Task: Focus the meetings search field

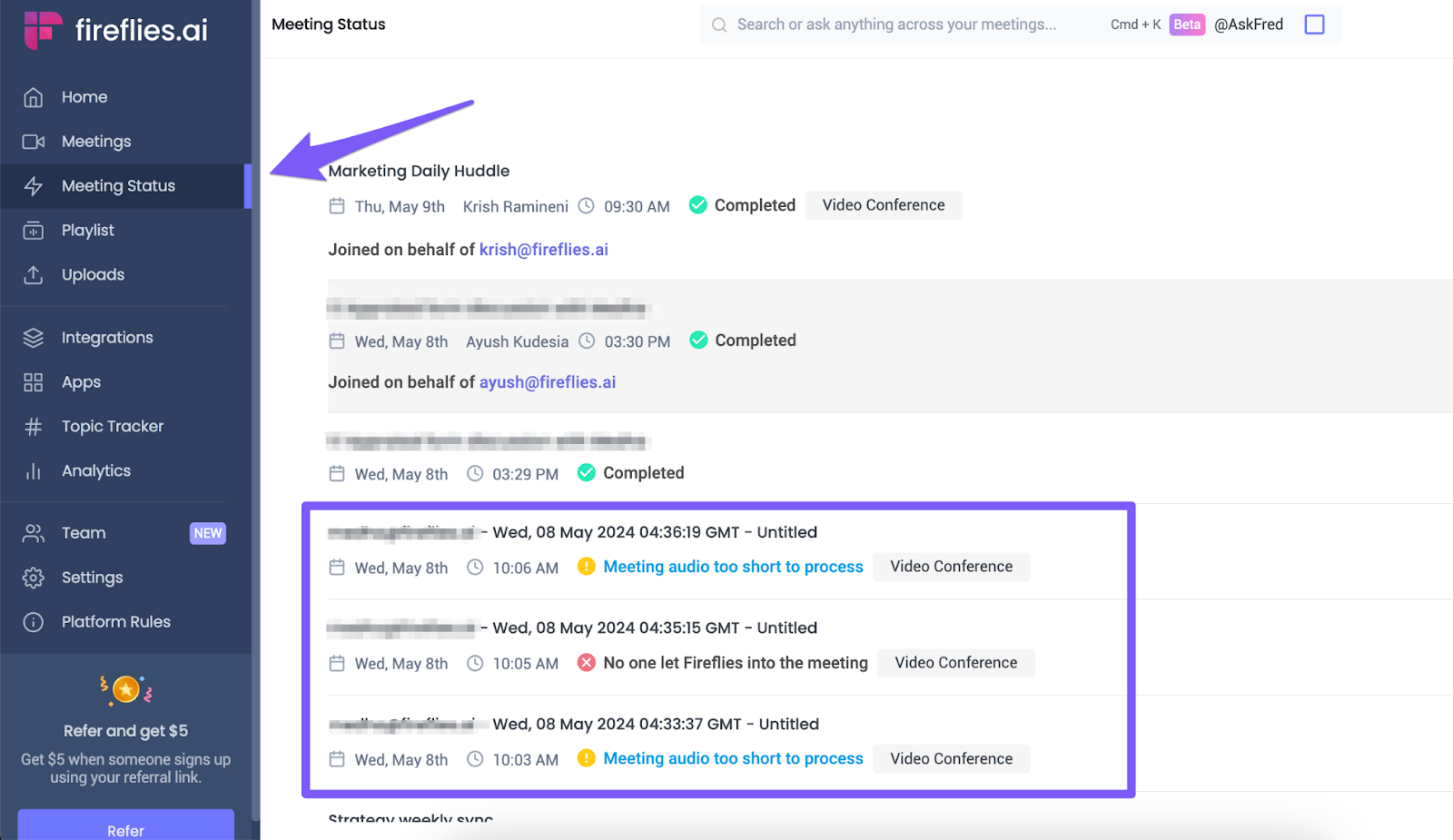Action: click(x=896, y=25)
